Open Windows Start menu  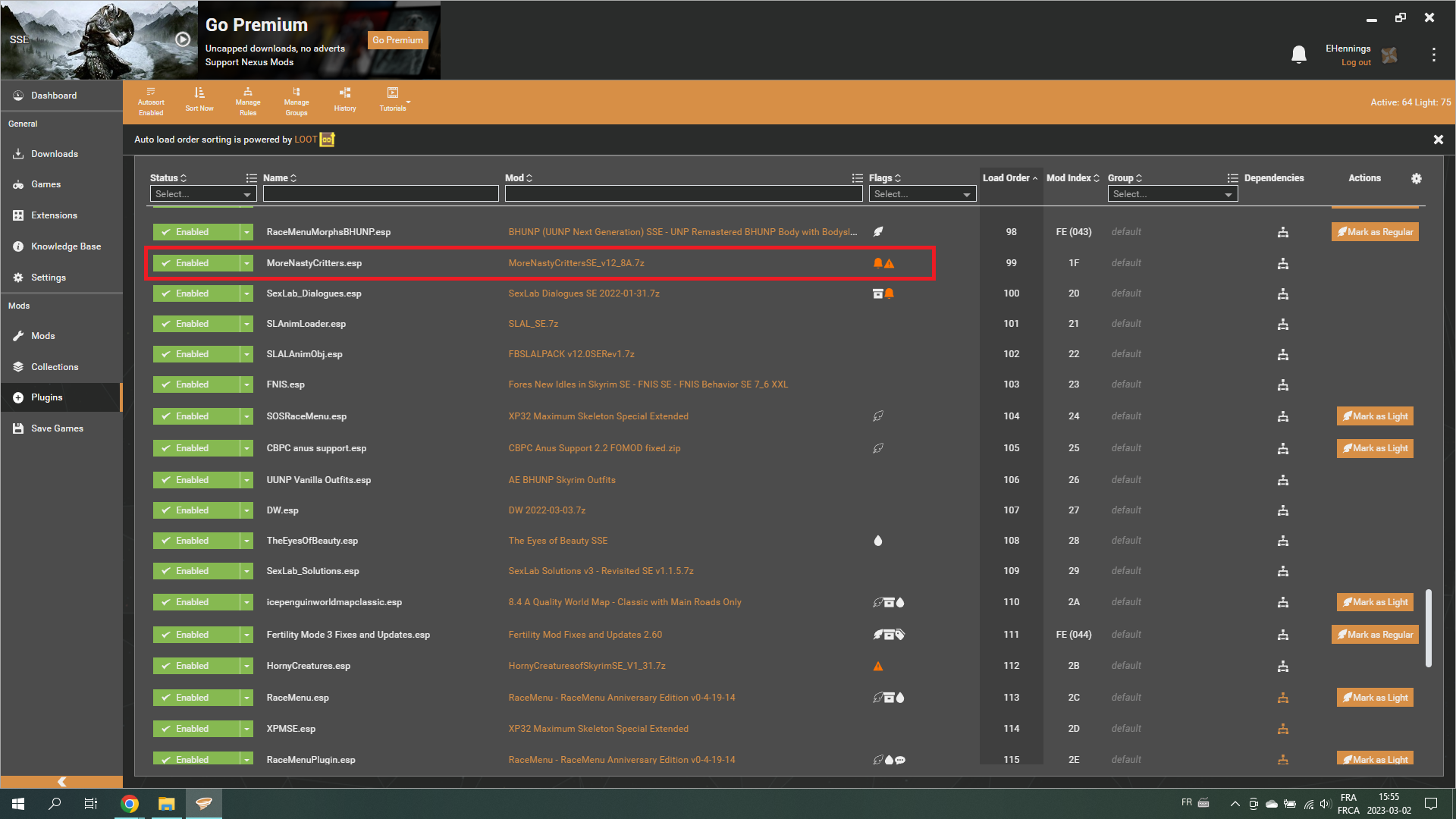pyautogui.click(x=18, y=804)
